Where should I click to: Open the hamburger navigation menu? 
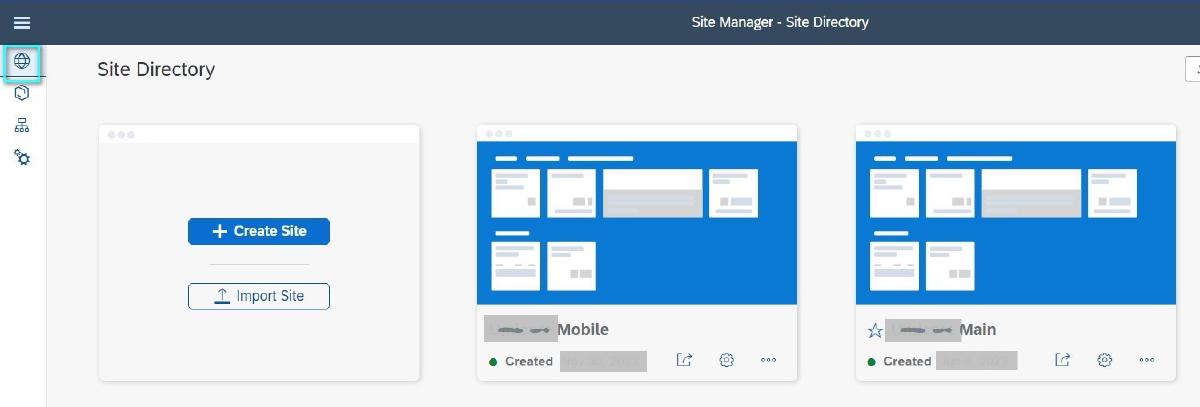(21, 22)
